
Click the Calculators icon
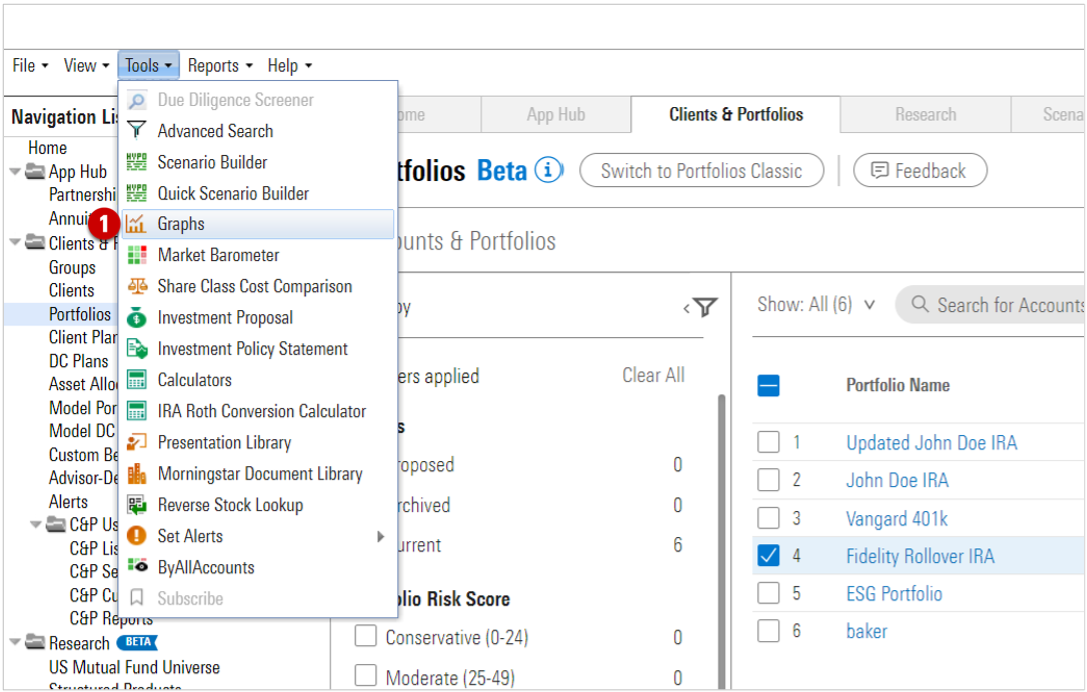tap(137, 380)
